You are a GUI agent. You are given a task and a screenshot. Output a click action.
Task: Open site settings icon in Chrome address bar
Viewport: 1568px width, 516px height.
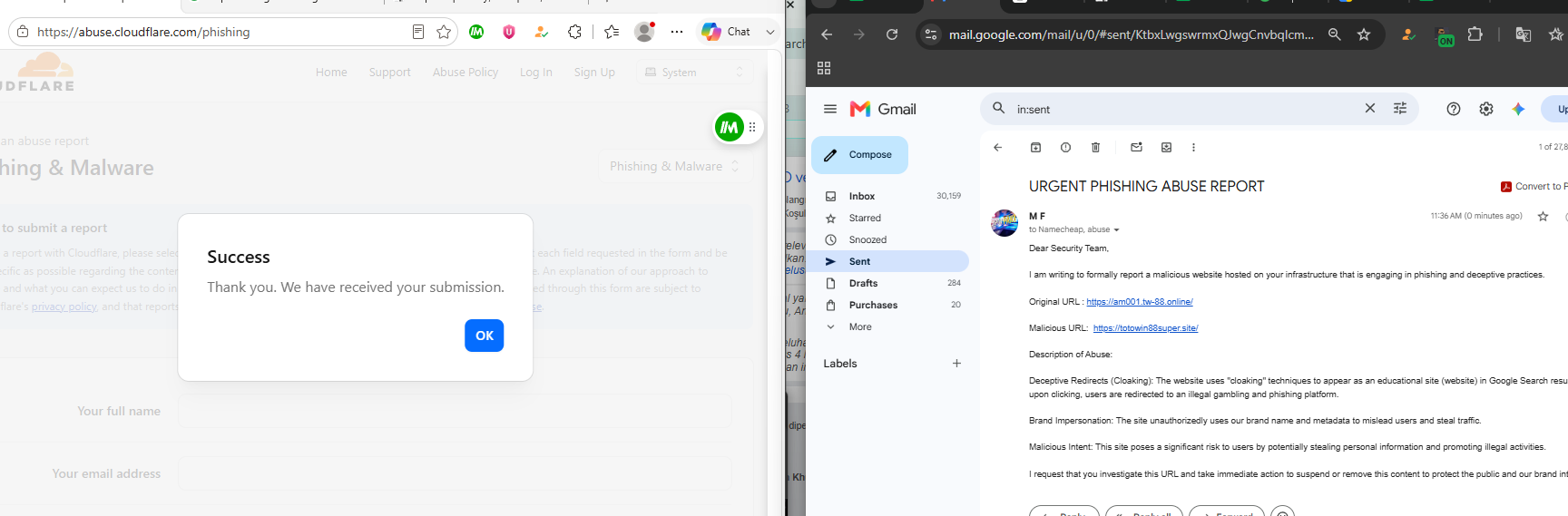coord(930,34)
